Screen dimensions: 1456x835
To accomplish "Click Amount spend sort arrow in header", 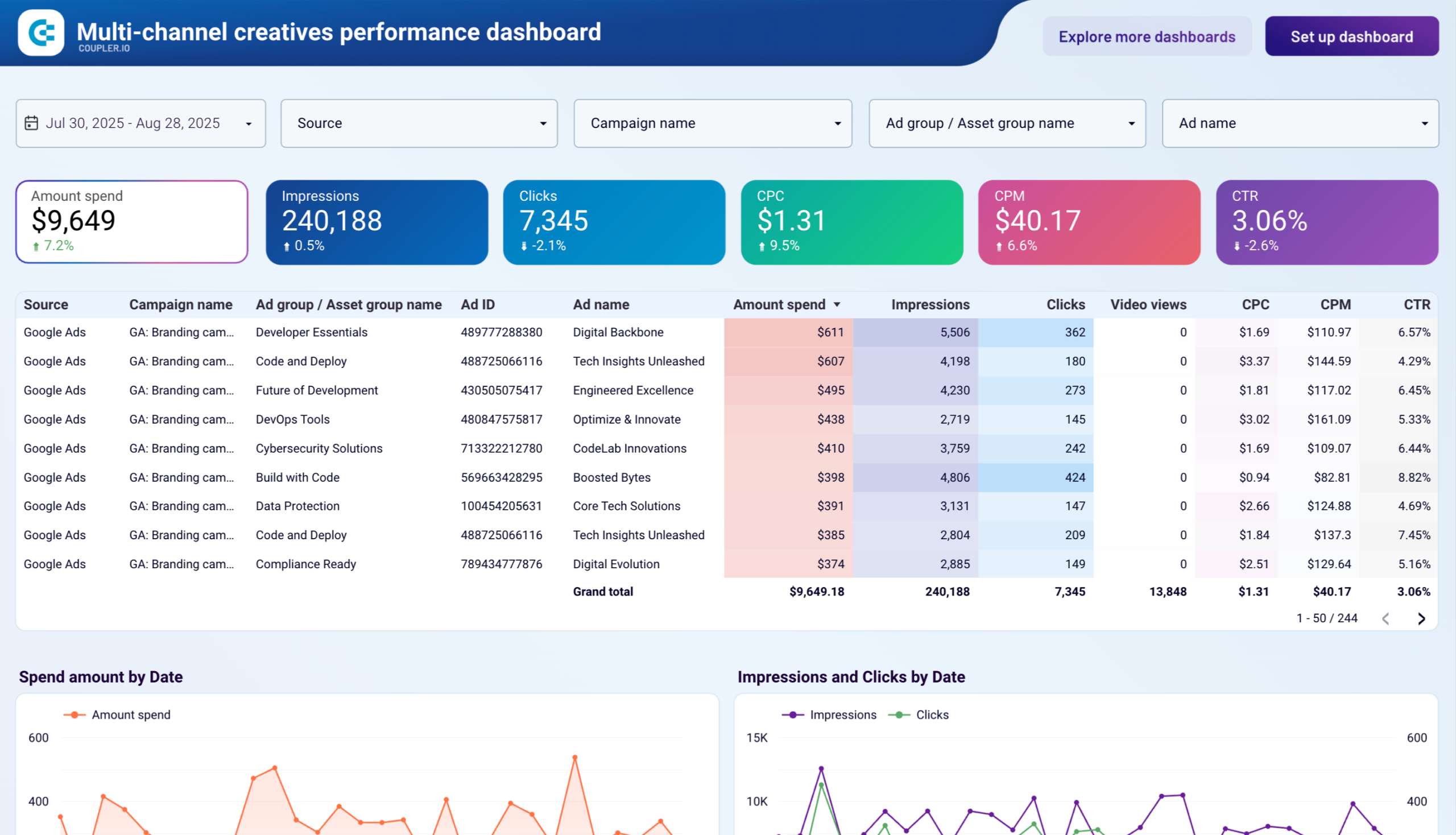I will click(x=837, y=304).
